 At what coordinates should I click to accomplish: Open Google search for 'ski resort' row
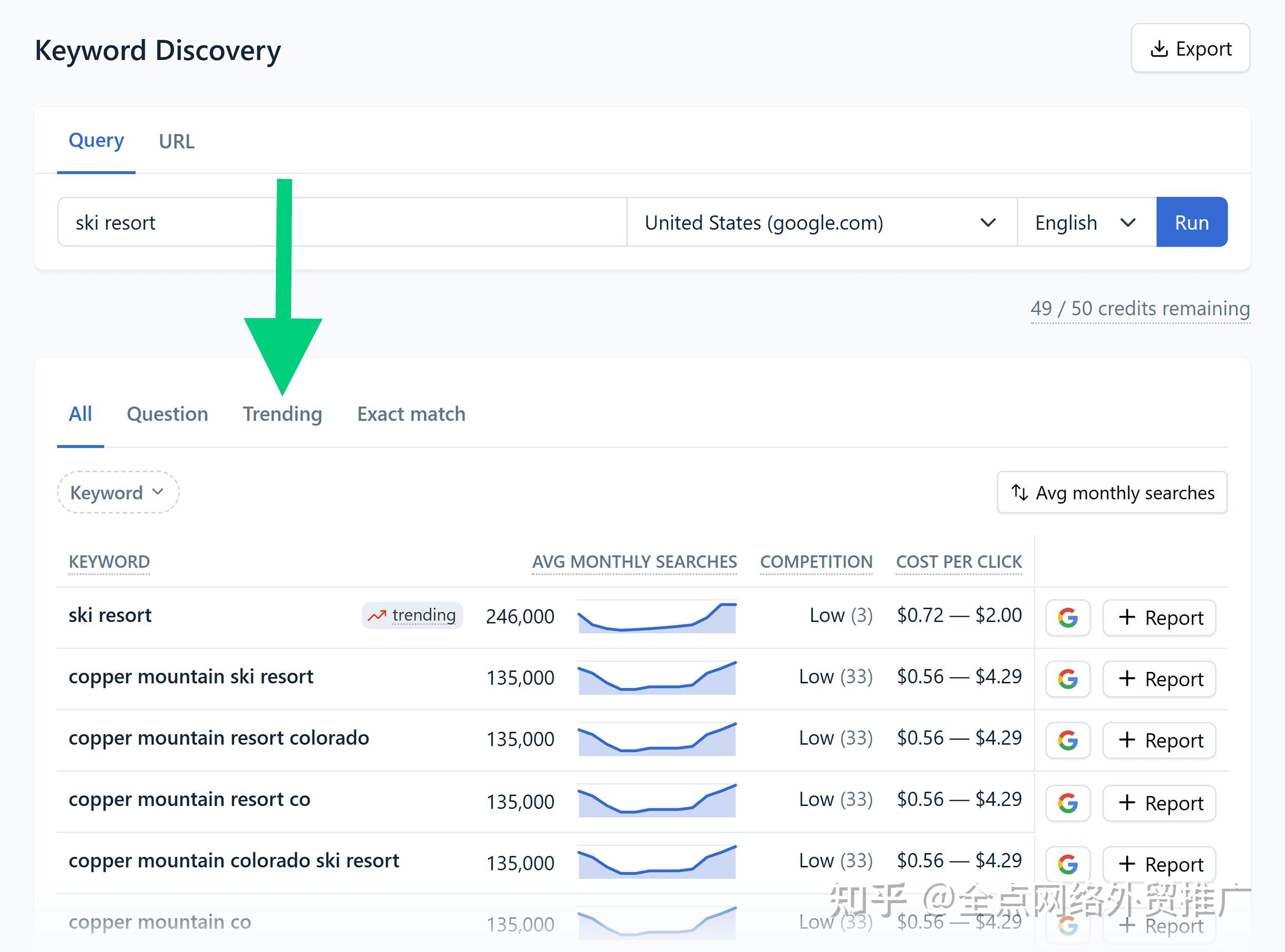[1068, 618]
